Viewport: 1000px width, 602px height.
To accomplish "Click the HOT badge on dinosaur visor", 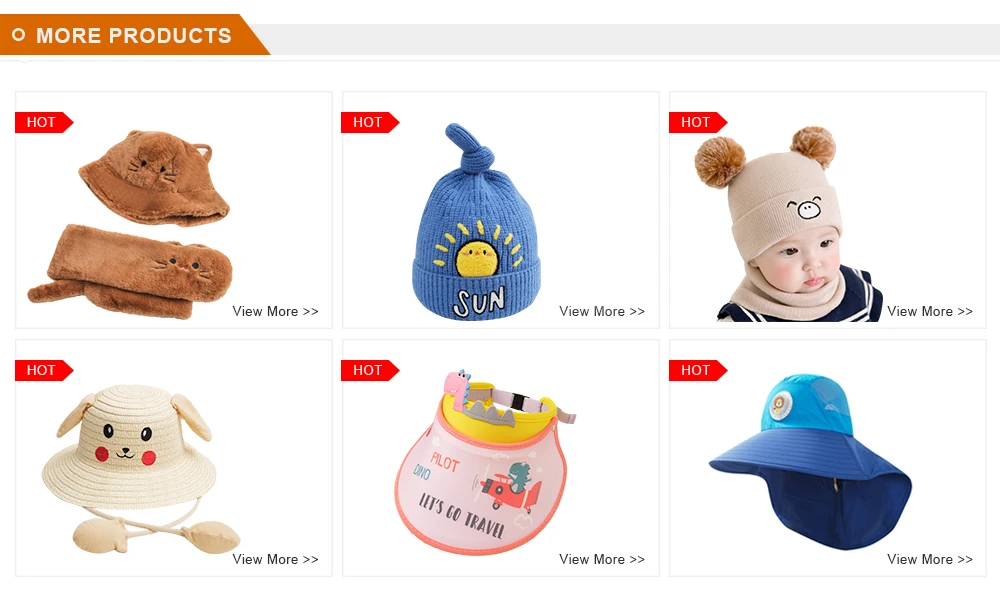I will (371, 371).
